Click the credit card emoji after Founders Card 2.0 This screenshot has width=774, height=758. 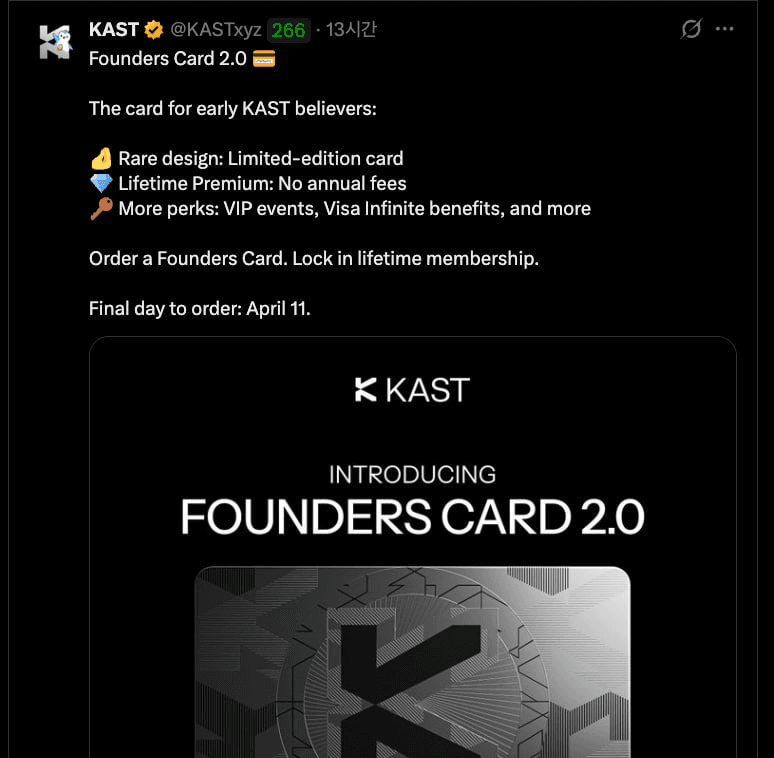point(264,59)
